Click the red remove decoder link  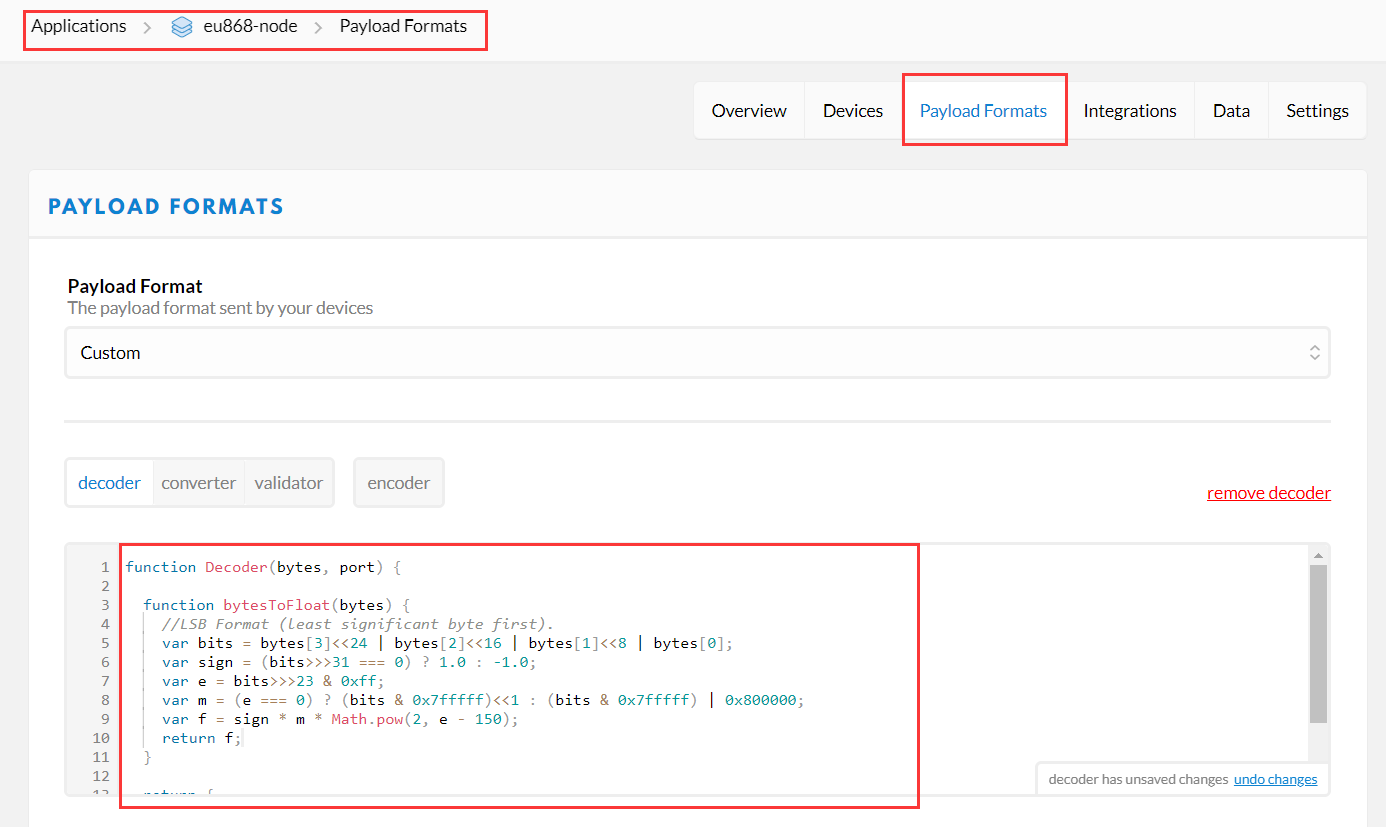[x=1268, y=493]
